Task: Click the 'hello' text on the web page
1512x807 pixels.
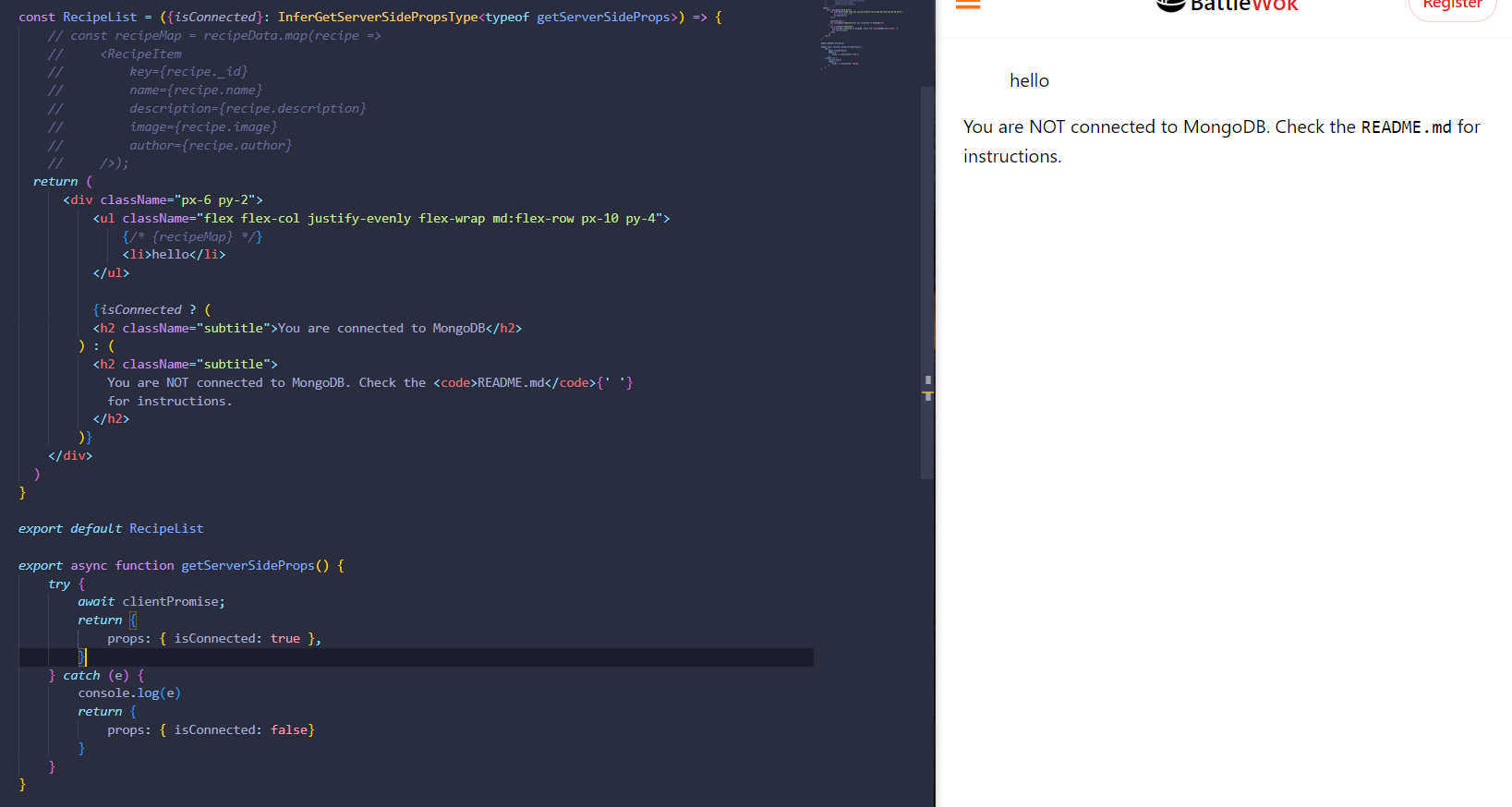Action: pos(1029,81)
